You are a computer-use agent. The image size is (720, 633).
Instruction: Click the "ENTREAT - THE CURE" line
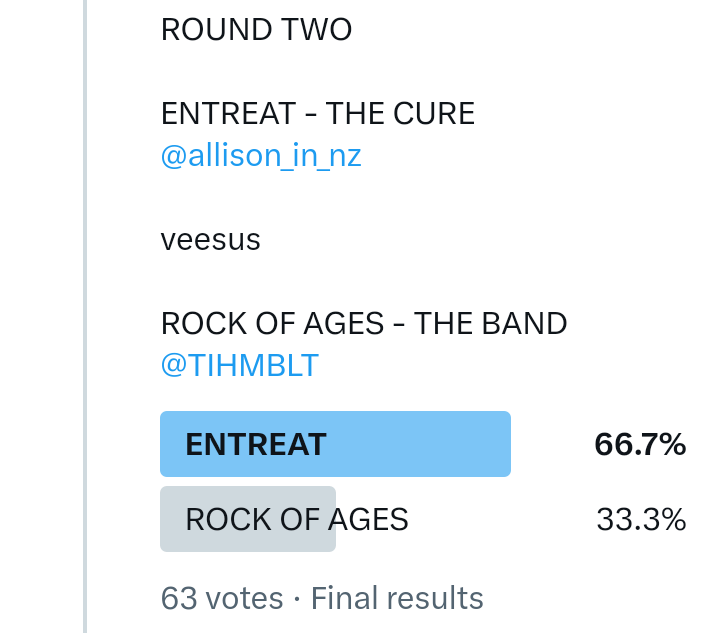point(317,114)
